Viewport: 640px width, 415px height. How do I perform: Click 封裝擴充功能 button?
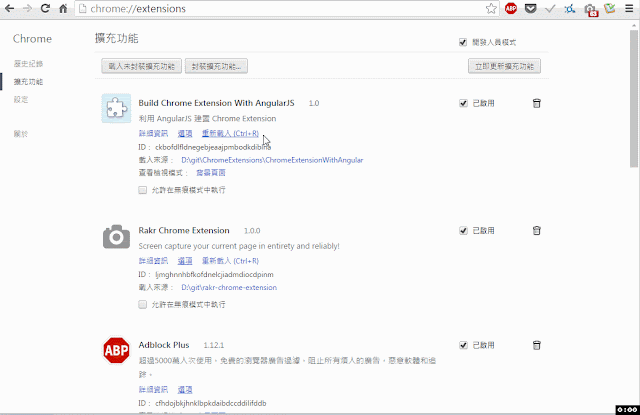tap(216, 66)
